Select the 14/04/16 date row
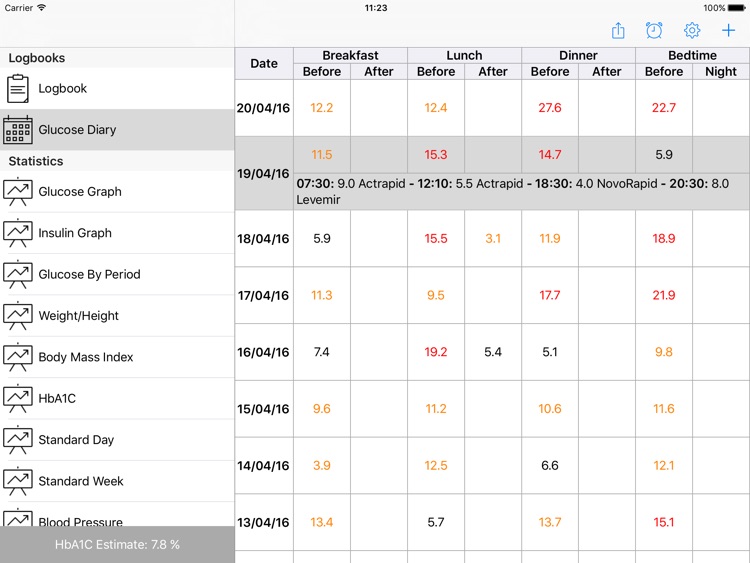Image resolution: width=750 pixels, height=563 pixels. (x=492, y=465)
